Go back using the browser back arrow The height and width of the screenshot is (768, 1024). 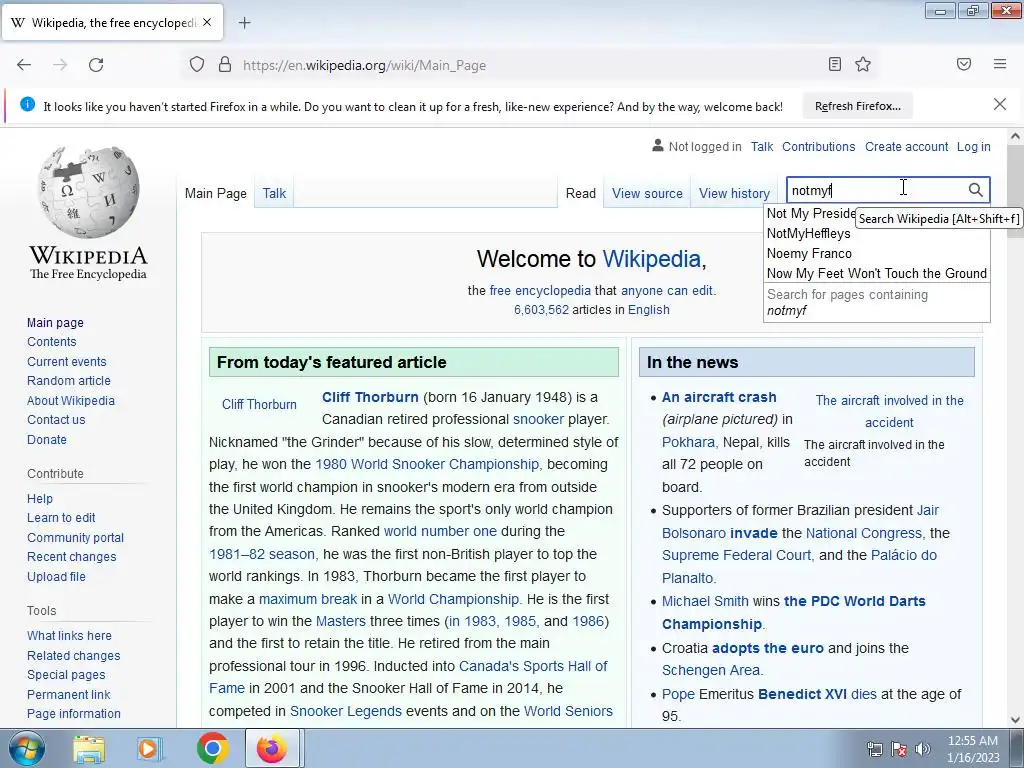click(x=24, y=65)
